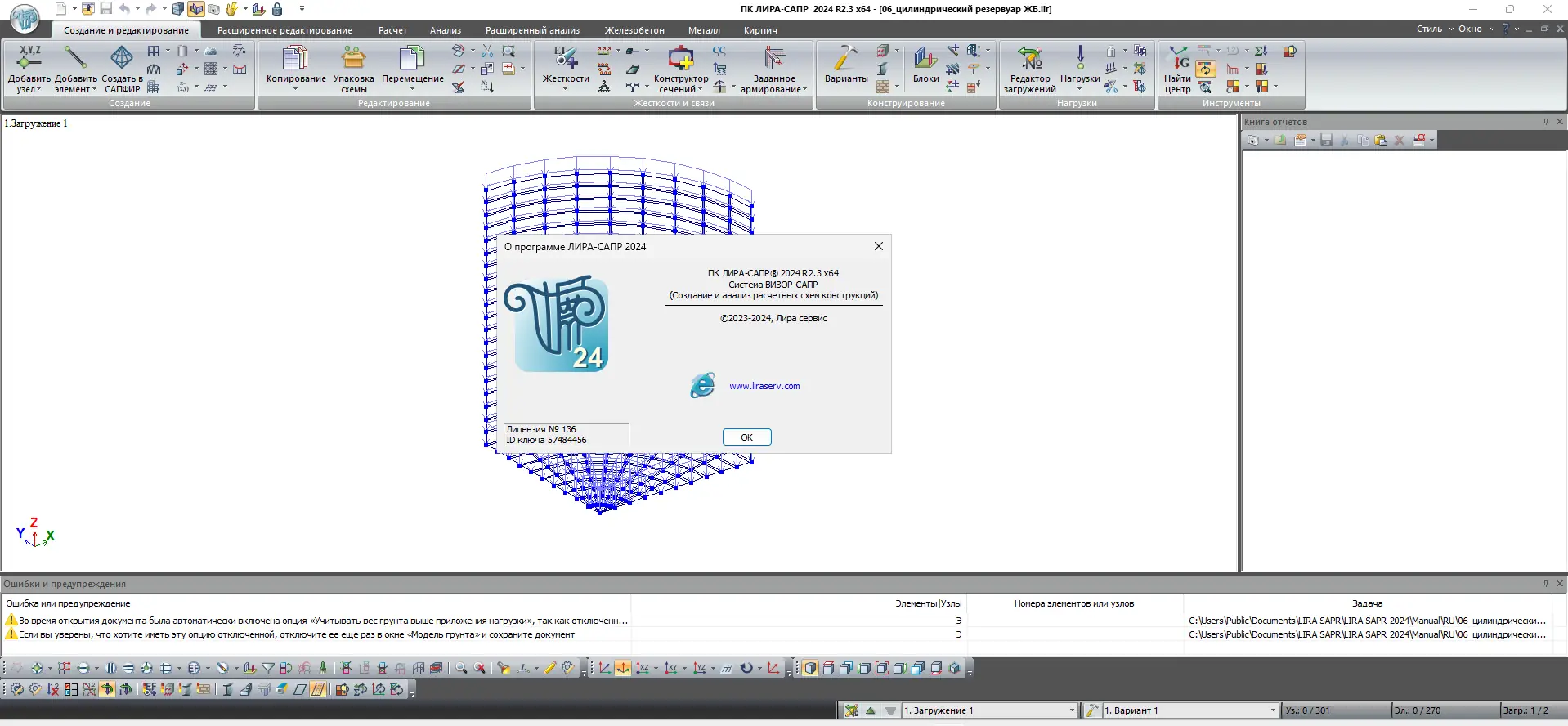
Task: Toggle the YZ projection view button
Action: coord(699,668)
